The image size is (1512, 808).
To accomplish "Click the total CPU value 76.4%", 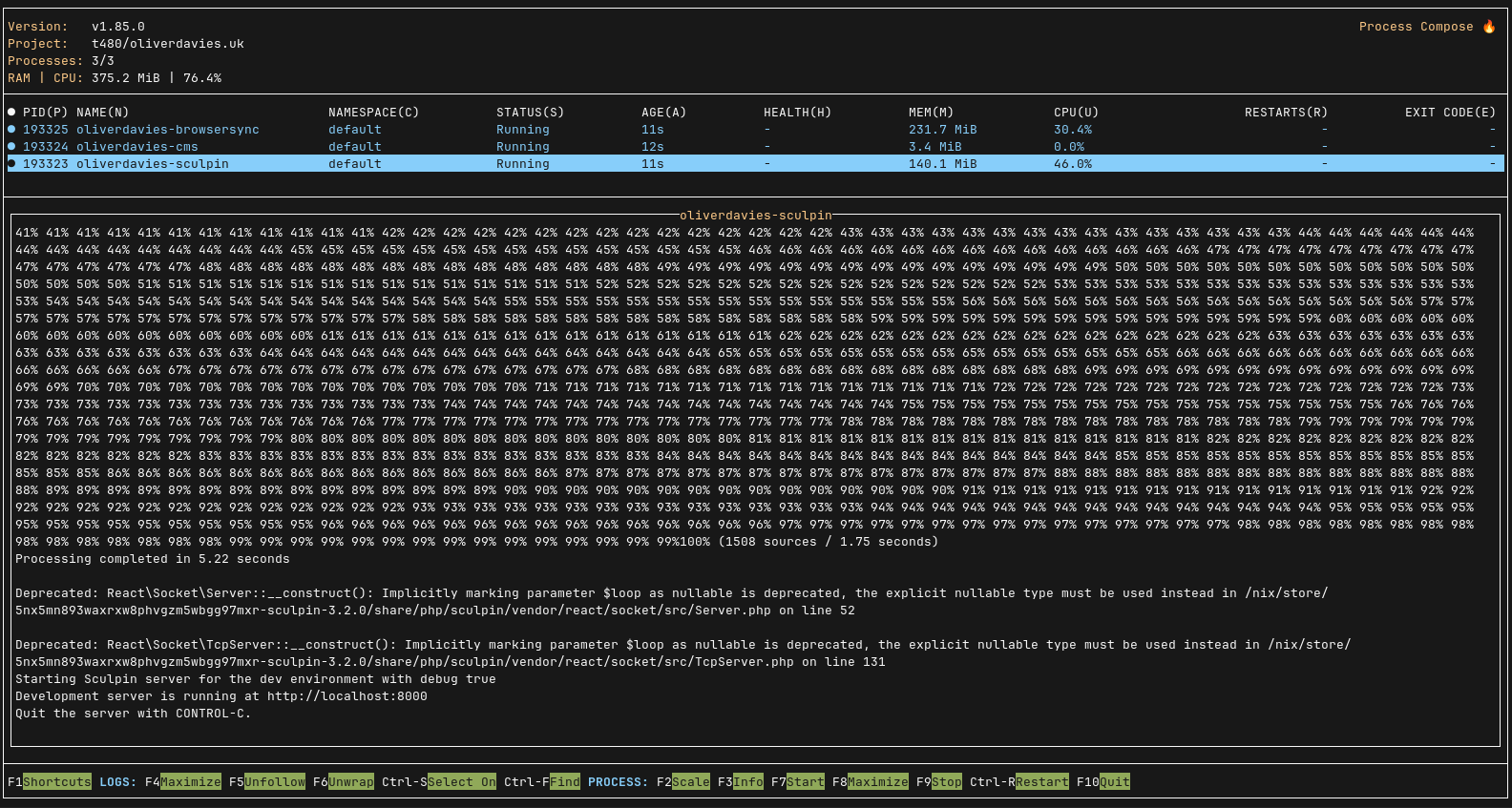I will point(202,78).
